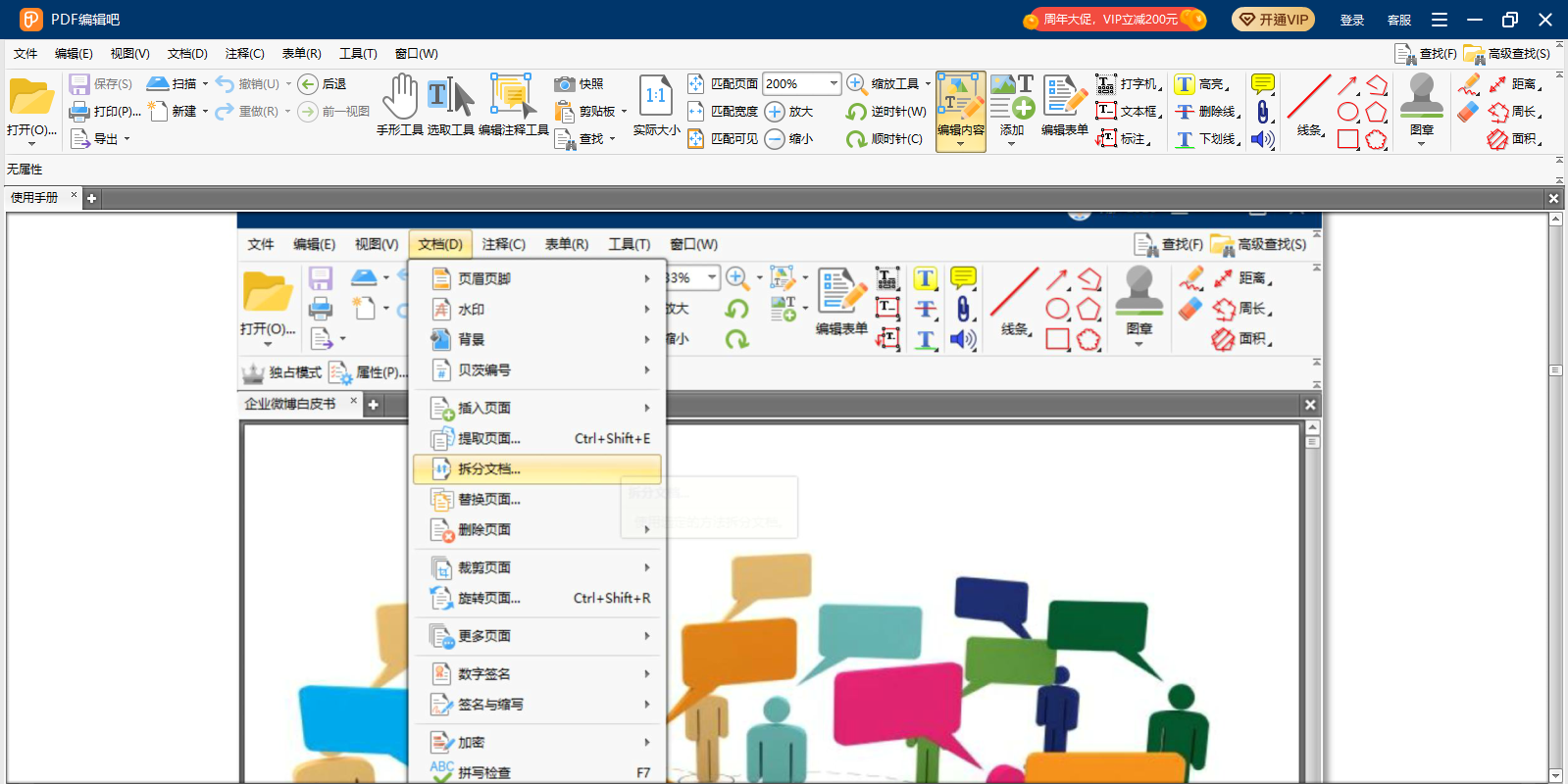Switch to the 使用手册 document tab
This screenshot has width=1568, height=784.
tap(35, 198)
